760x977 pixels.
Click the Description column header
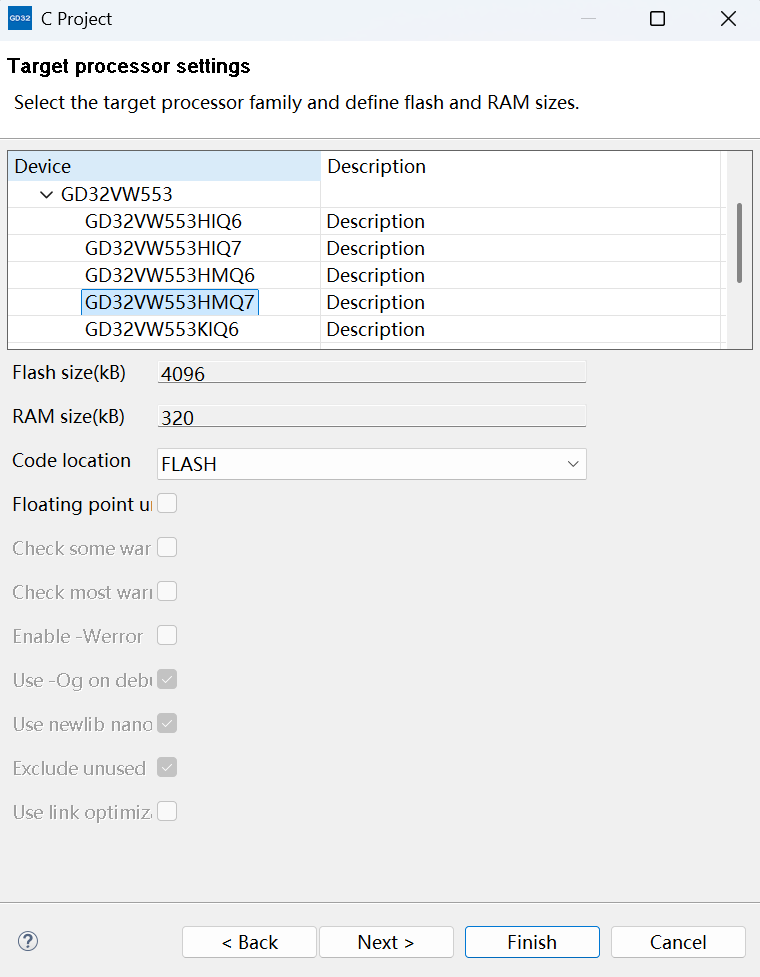(x=520, y=166)
